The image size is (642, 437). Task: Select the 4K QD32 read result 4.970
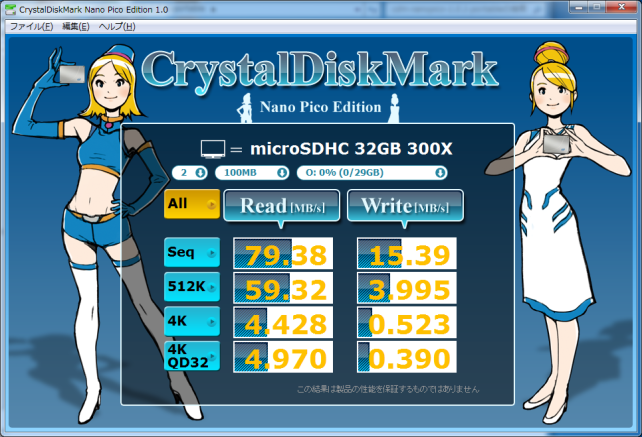pyautogui.click(x=283, y=357)
